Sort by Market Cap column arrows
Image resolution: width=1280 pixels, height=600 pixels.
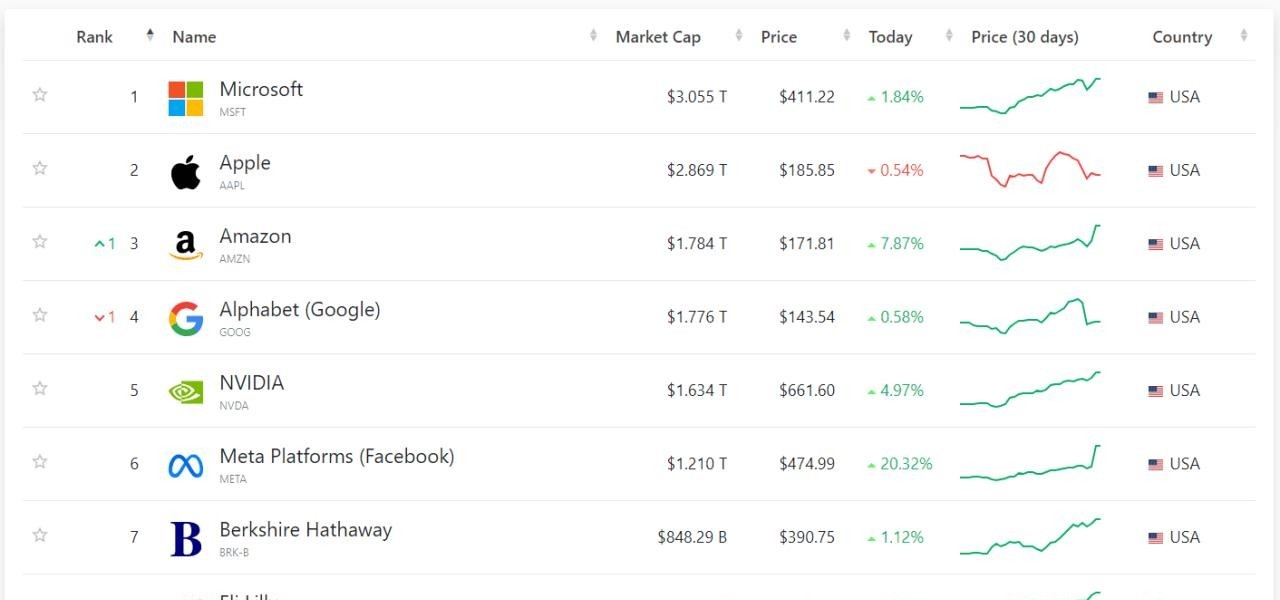pos(739,36)
